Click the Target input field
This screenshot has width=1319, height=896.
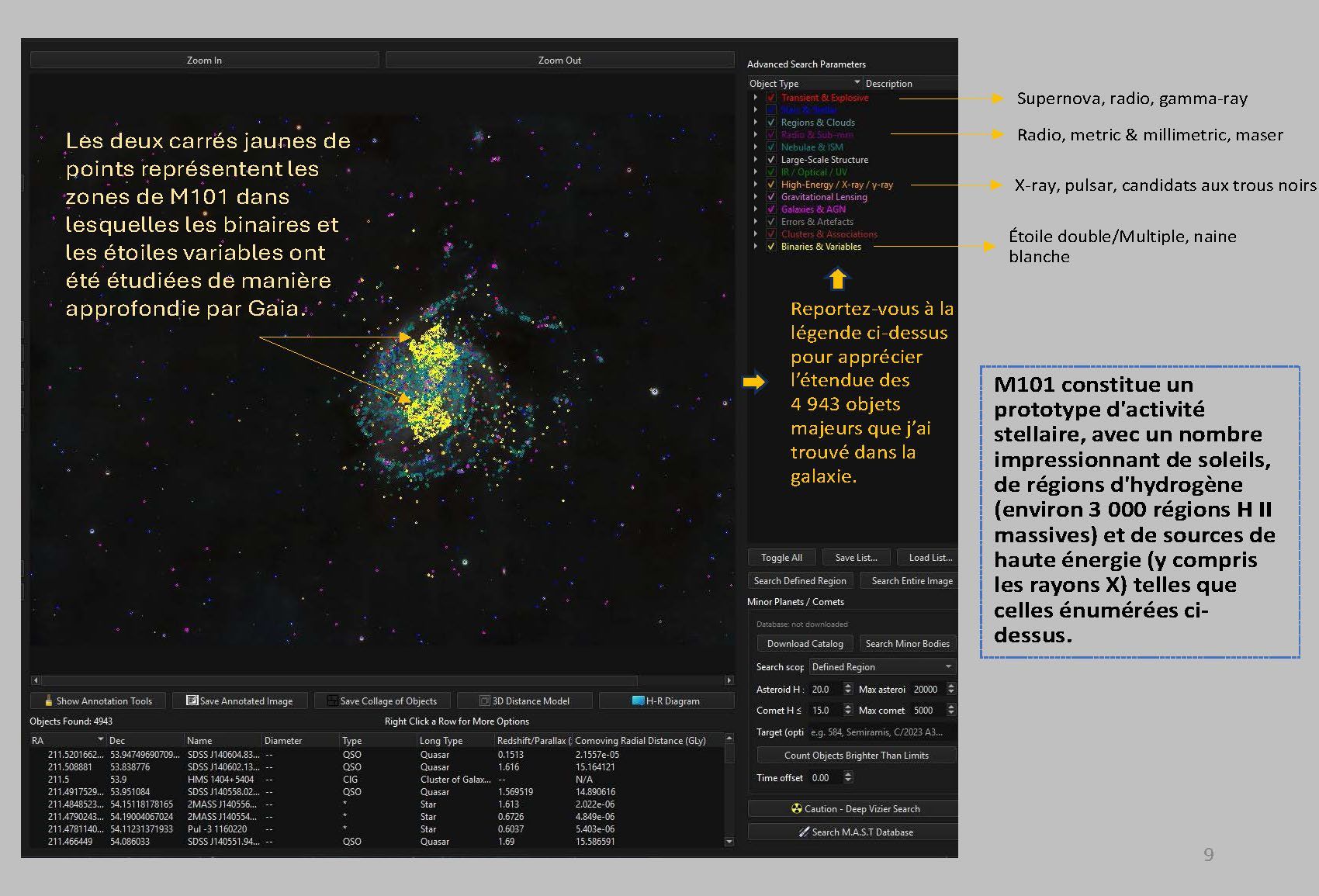(882, 732)
